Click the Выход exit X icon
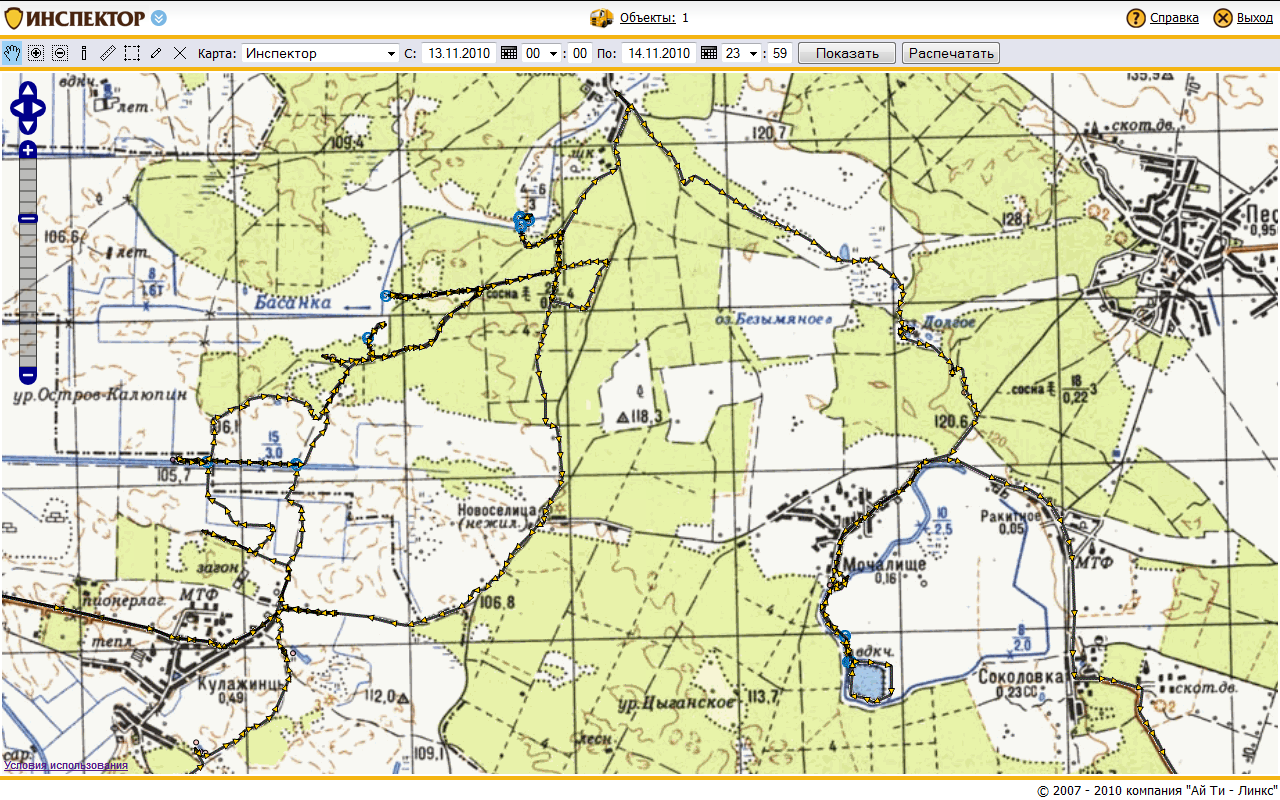The image size is (1280, 800). 1223,18
